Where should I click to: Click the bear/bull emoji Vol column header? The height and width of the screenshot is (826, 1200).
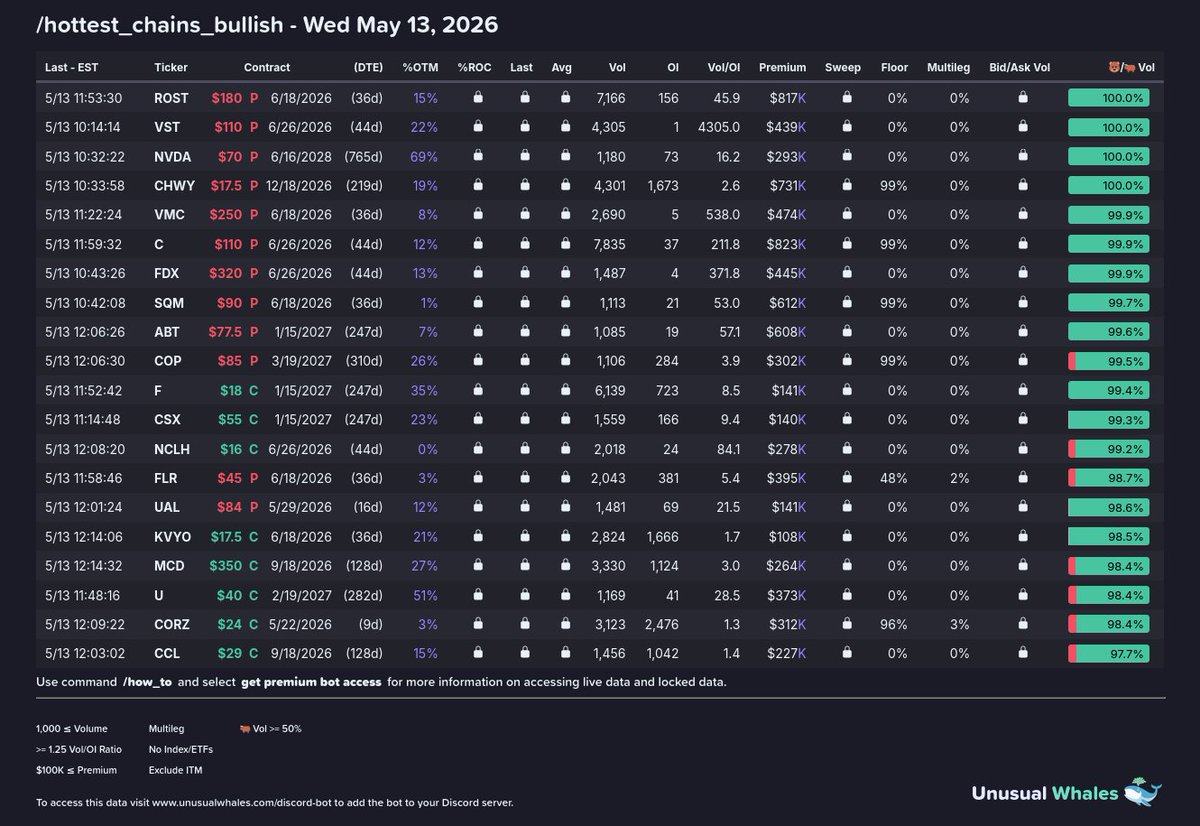(x=1130, y=67)
